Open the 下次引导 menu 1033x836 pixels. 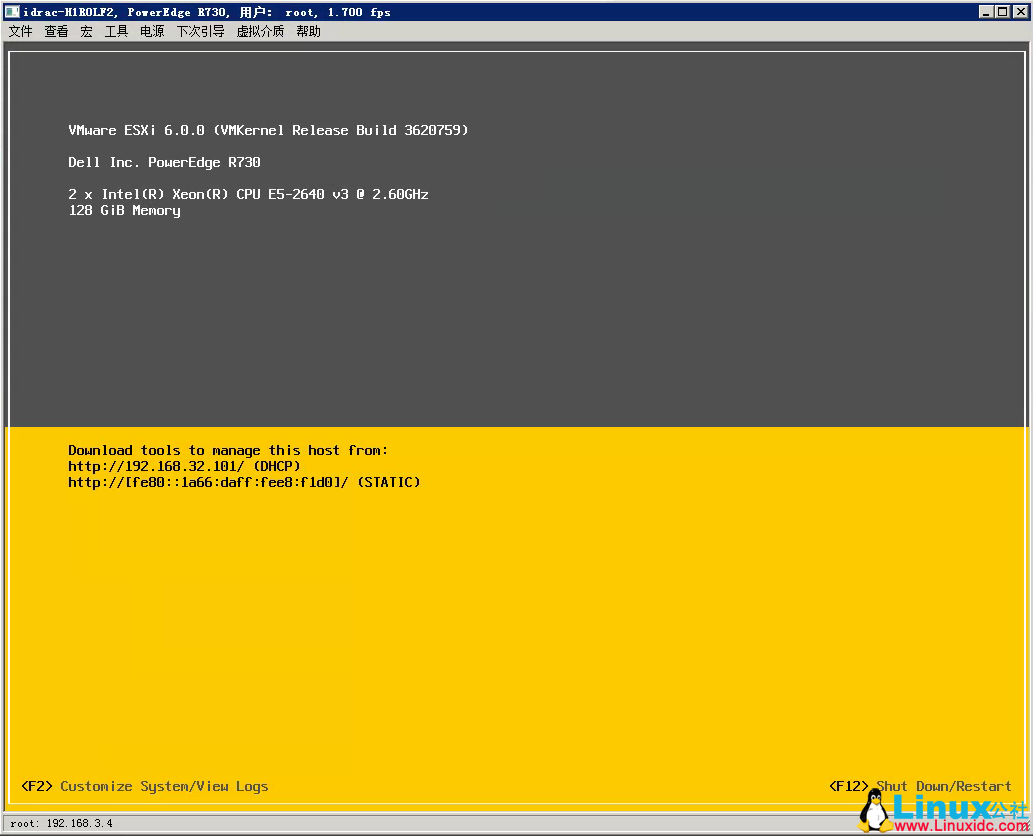tap(200, 31)
